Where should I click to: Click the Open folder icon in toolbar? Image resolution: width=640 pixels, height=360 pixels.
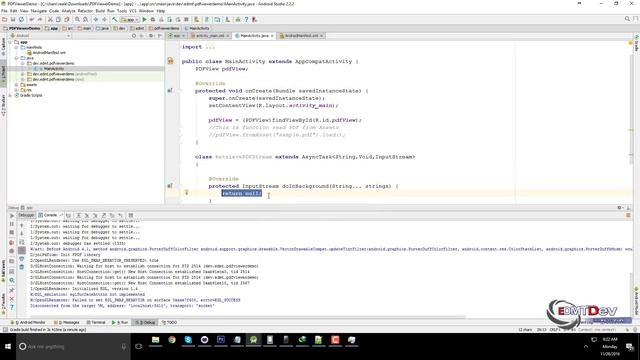(4, 20)
